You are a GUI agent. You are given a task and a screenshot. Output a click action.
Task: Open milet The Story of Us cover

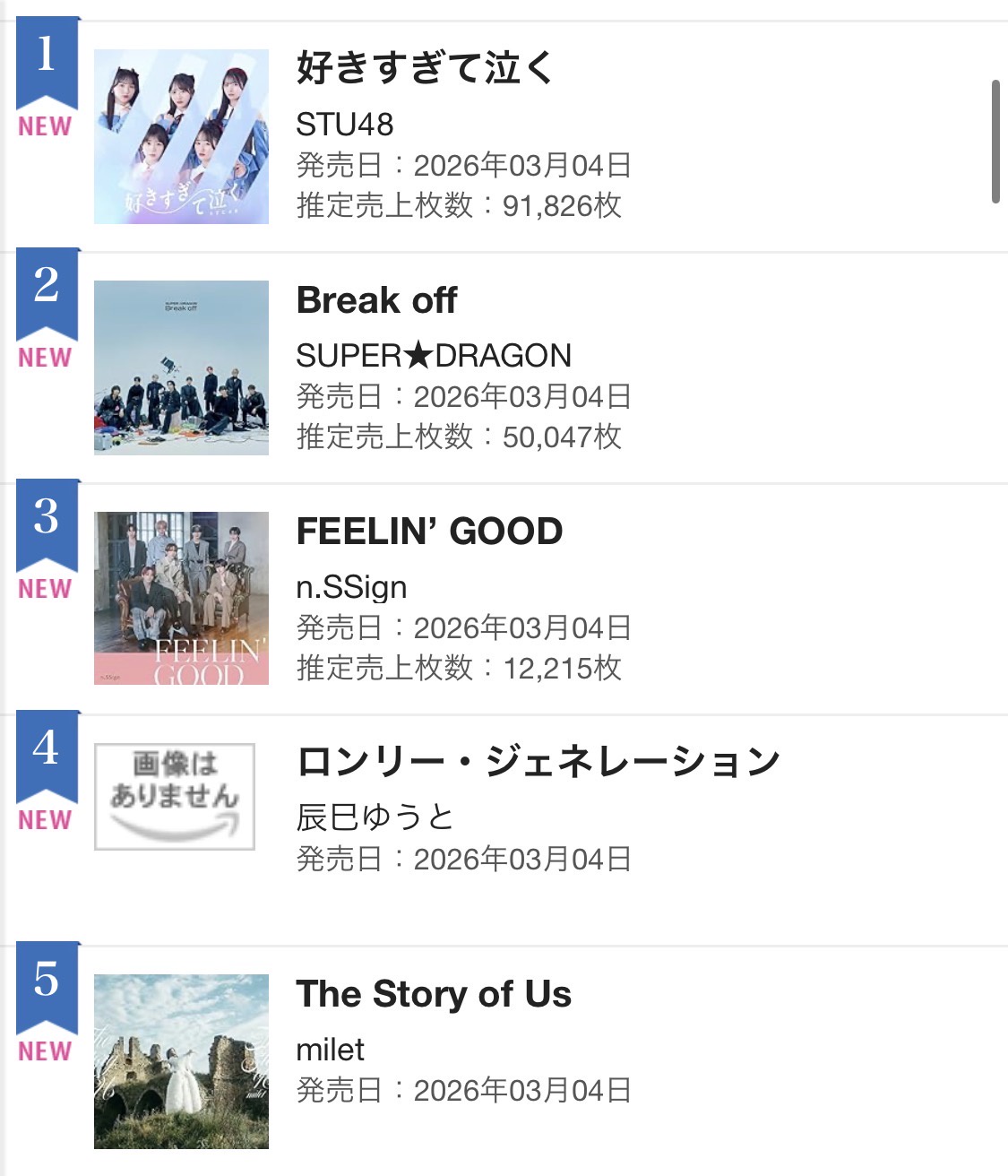[181, 1061]
